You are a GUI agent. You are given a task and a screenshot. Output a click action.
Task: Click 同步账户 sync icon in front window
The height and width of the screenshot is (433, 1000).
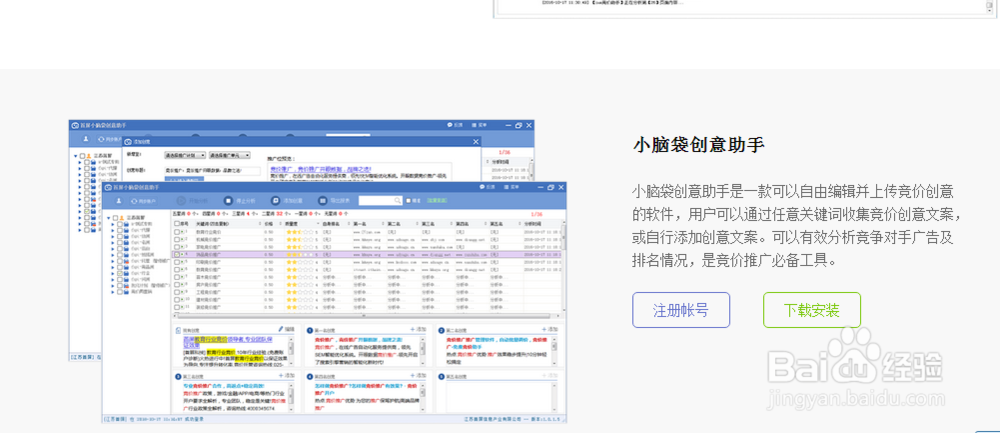coord(135,201)
